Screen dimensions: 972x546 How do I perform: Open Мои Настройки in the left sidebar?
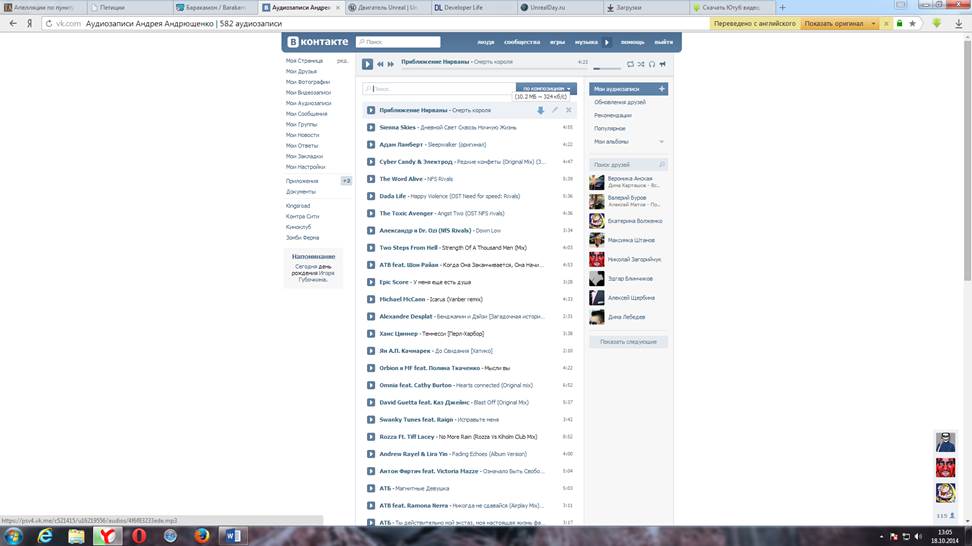(305, 167)
